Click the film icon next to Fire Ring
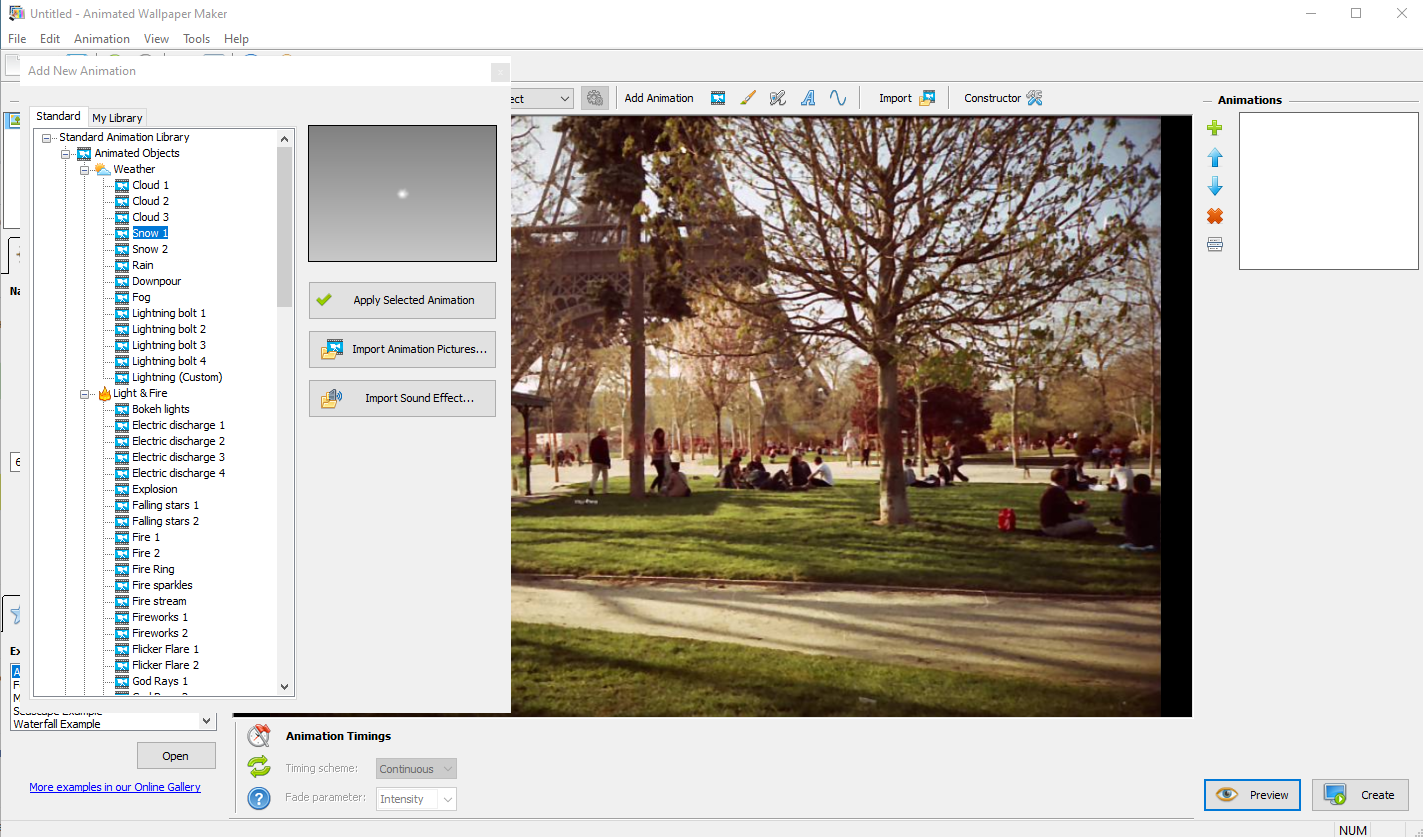 pyautogui.click(x=122, y=569)
